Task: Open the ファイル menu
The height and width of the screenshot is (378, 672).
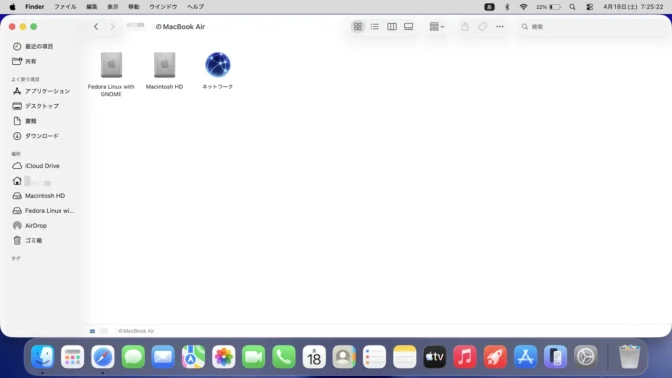Action: point(65,7)
